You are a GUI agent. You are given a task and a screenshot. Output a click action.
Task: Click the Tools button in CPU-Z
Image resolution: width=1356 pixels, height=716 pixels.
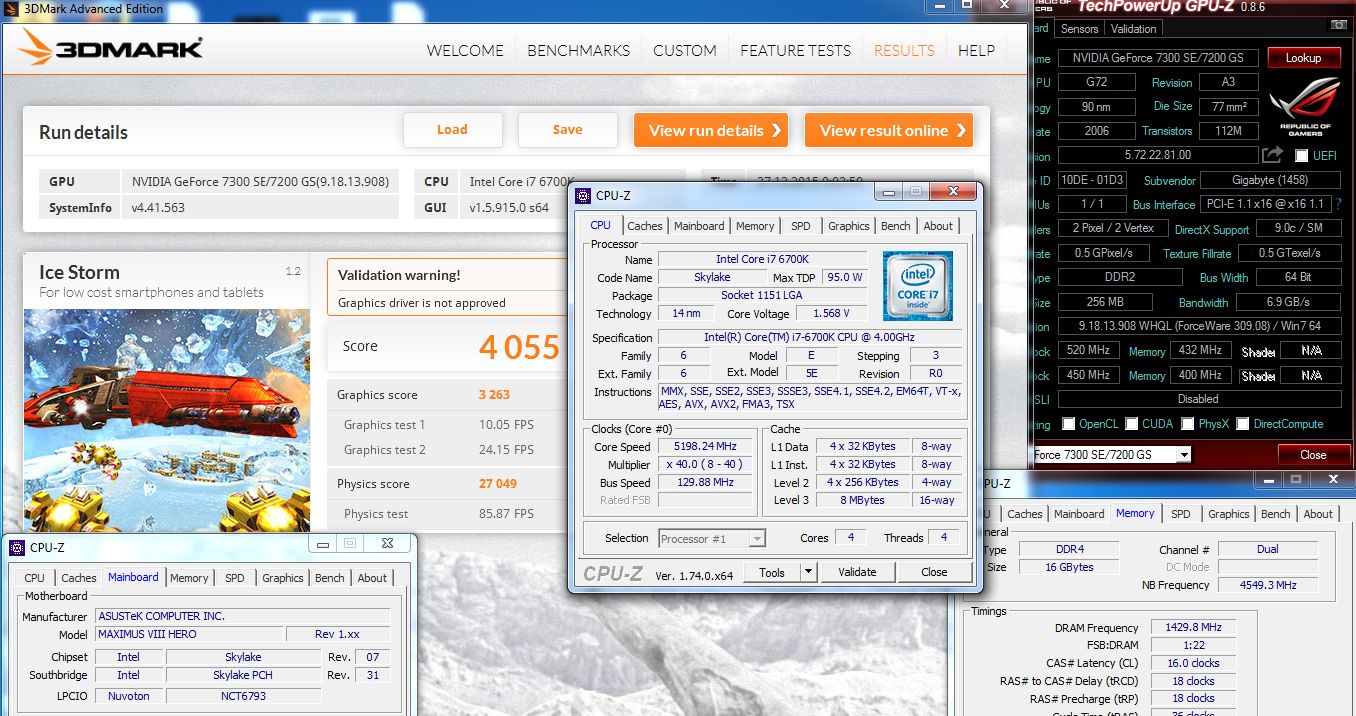click(x=772, y=572)
